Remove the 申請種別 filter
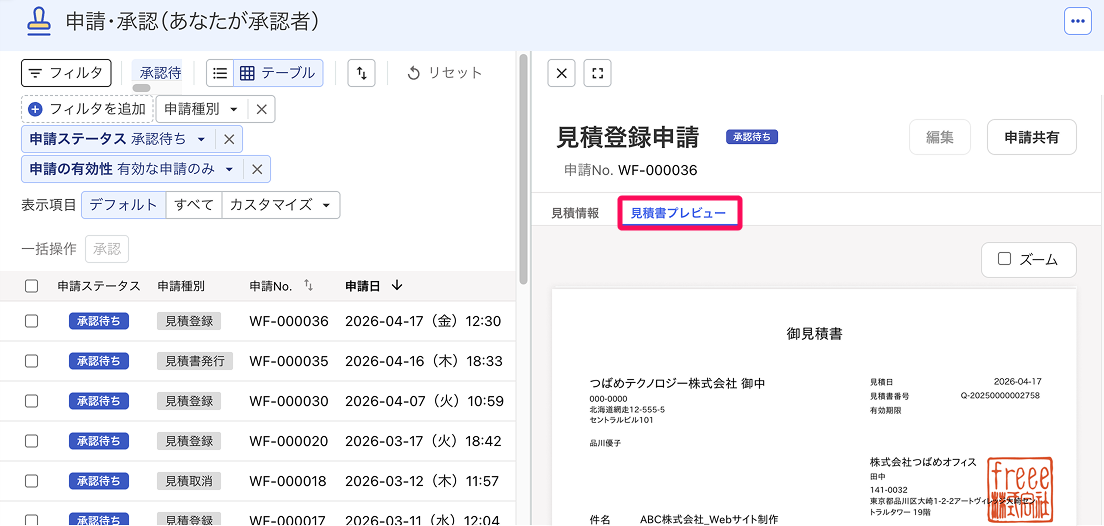The image size is (1104, 526). click(261, 109)
